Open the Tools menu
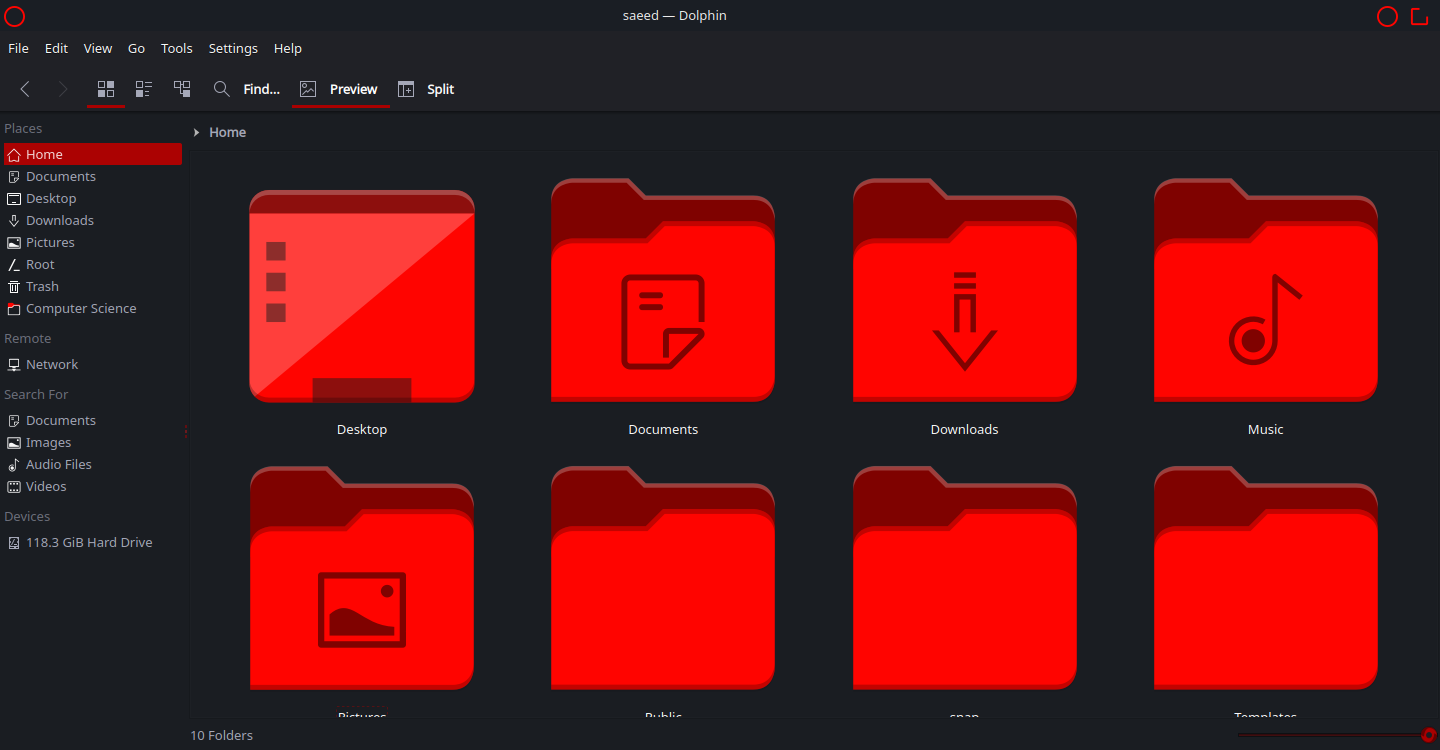 click(177, 48)
